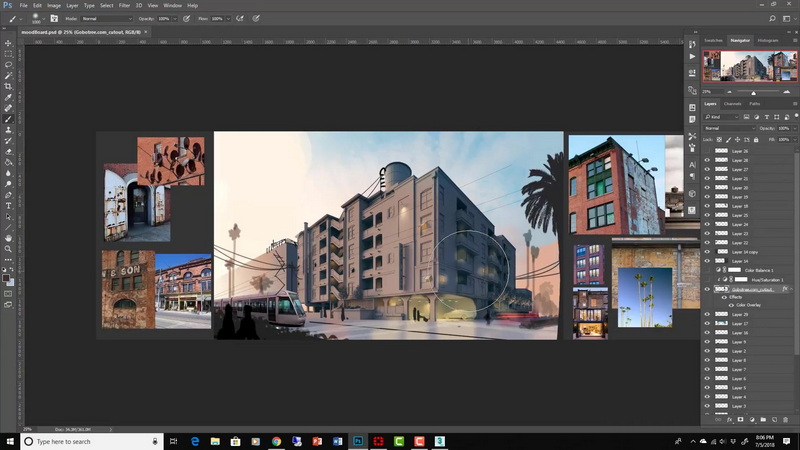Open the Windows Start menu
The width and height of the screenshot is (800, 450).
click(10, 441)
